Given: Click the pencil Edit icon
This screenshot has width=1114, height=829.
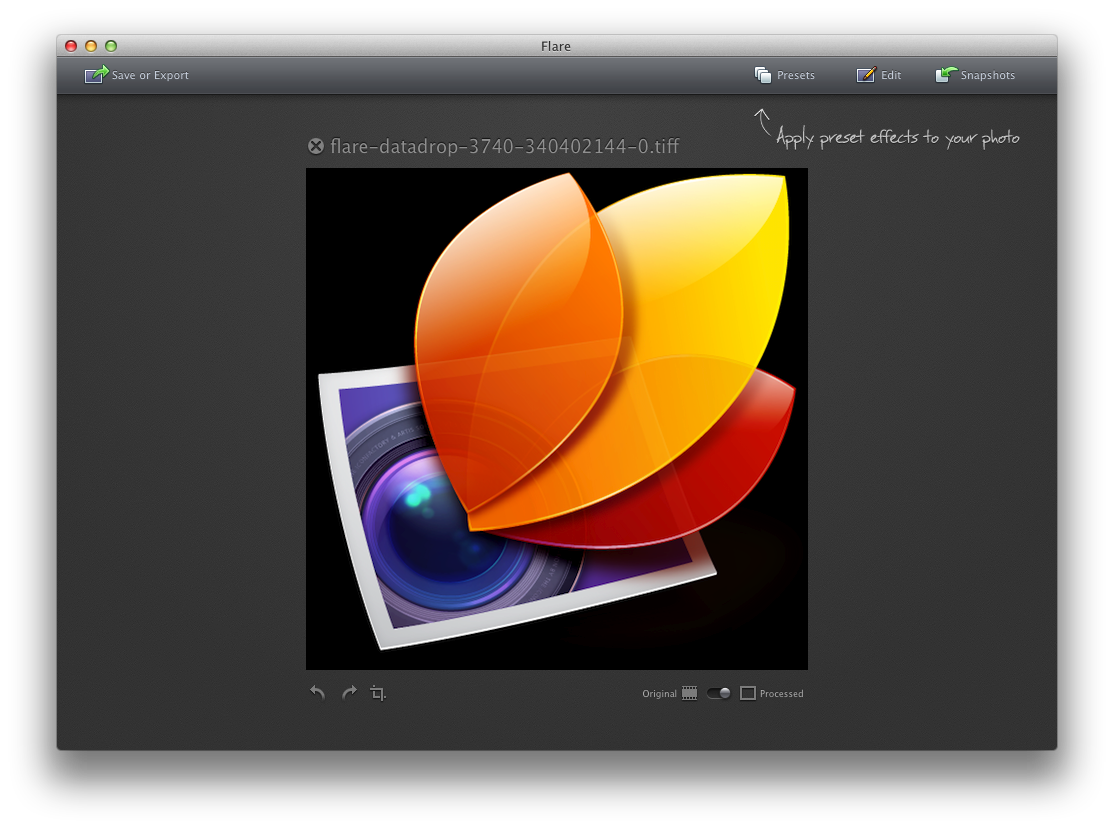Looking at the screenshot, I should [866, 75].
